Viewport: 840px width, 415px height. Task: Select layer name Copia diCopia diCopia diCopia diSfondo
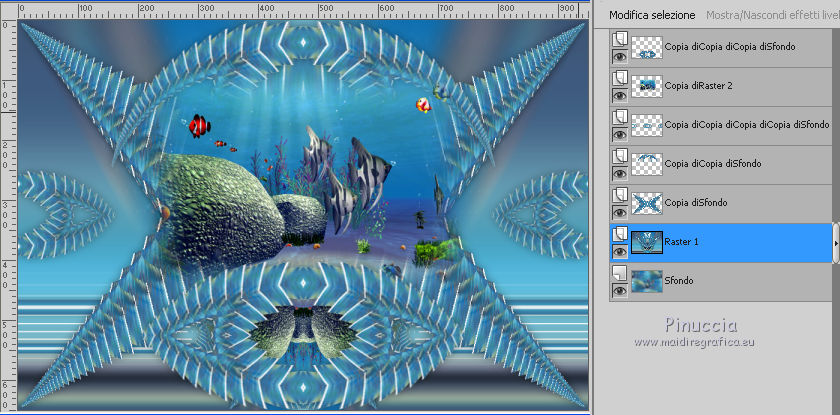pos(747,125)
